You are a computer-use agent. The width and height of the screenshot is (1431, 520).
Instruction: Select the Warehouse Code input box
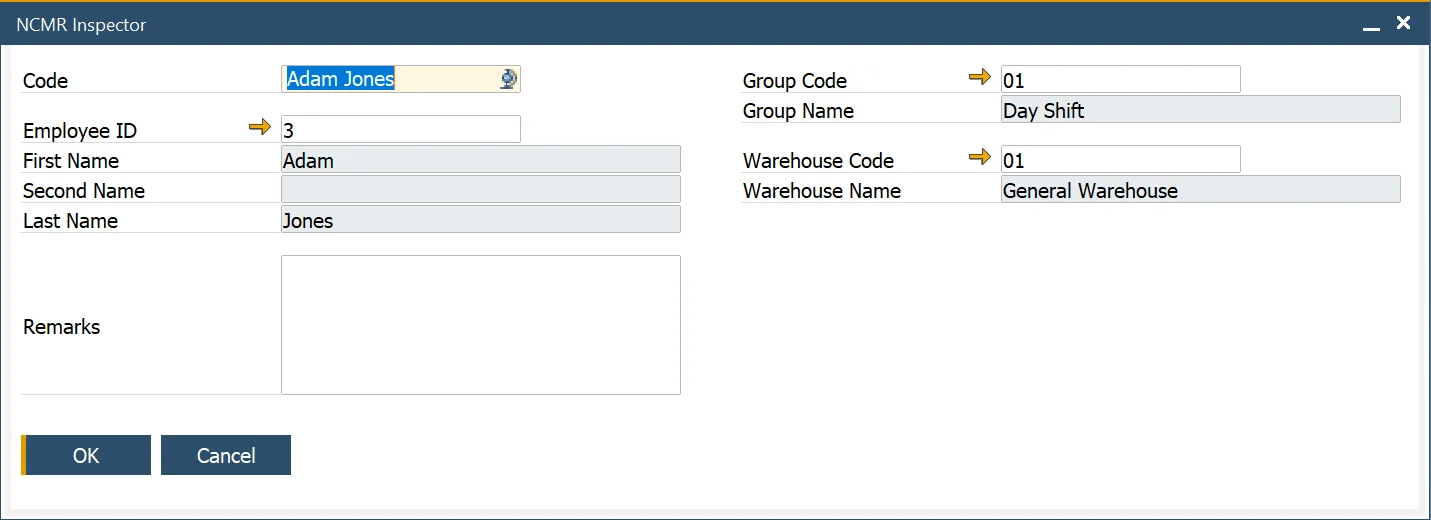1120,160
